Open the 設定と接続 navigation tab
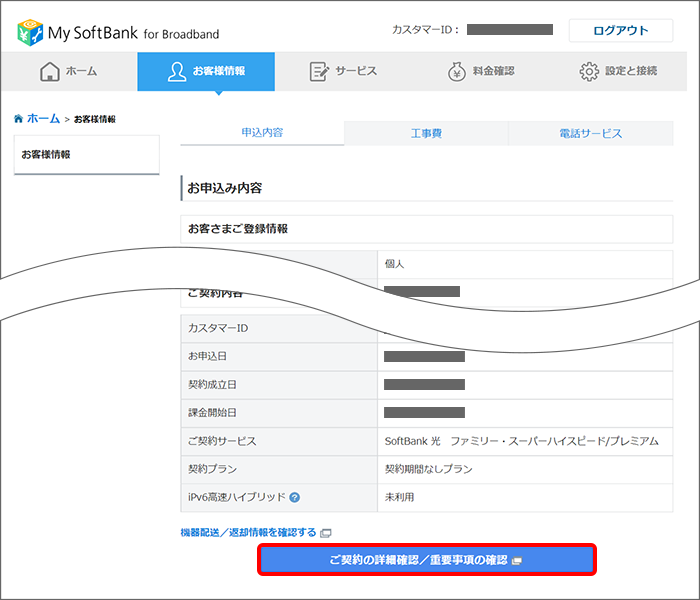This screenshot has width=700, height=600. coord(618,71)
